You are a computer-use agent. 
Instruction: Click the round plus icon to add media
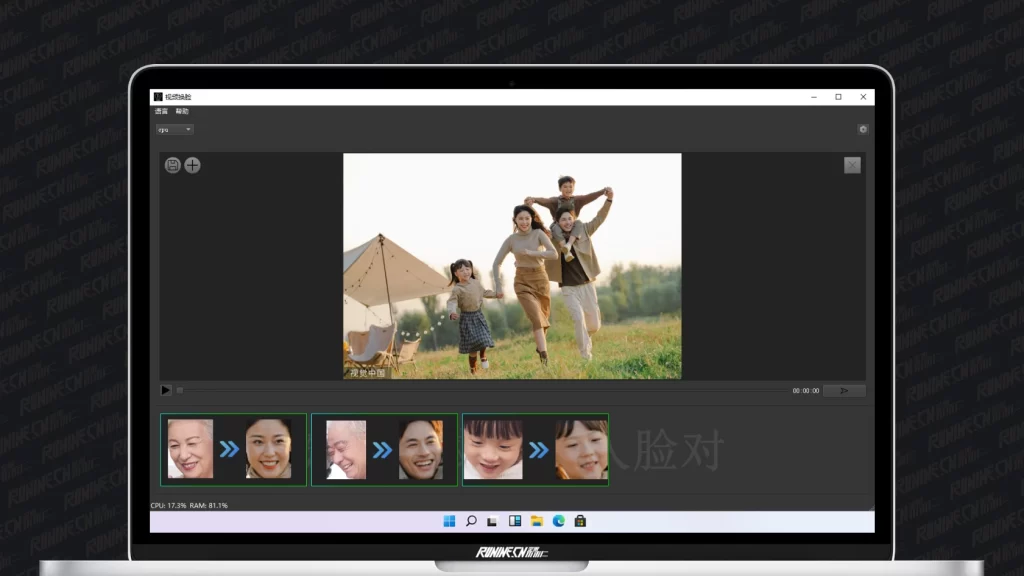pyautogui.click(x=192, y=165)
